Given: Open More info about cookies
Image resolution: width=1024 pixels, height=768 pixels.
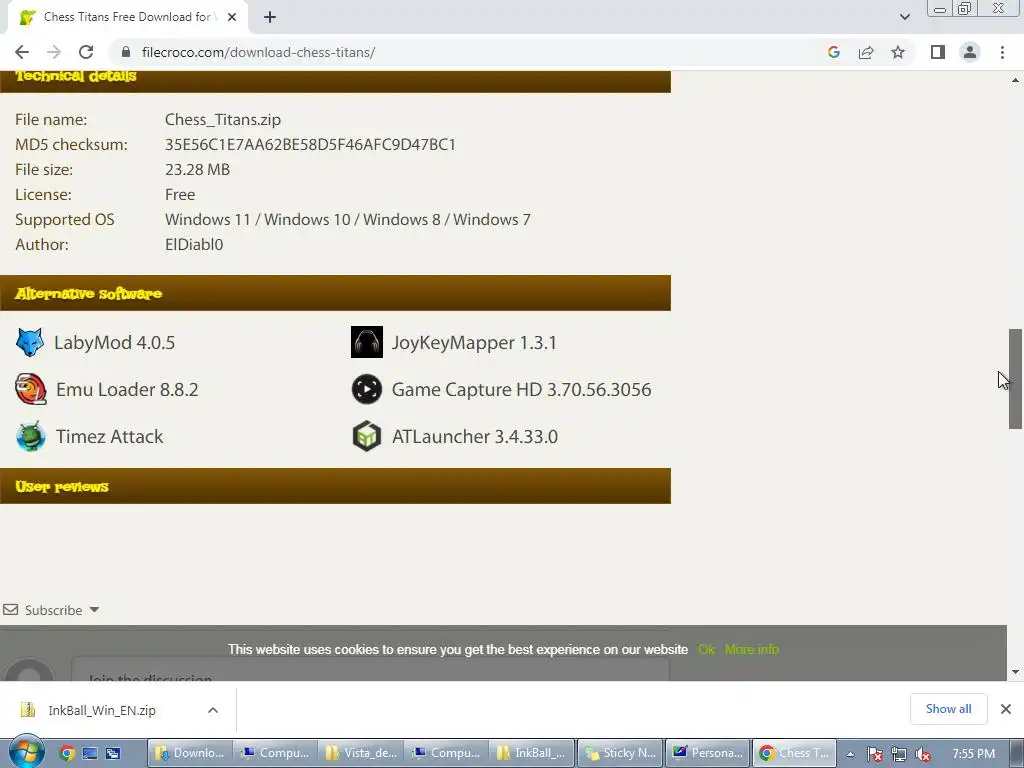Looking at the screenshot, I should (752, 649).
